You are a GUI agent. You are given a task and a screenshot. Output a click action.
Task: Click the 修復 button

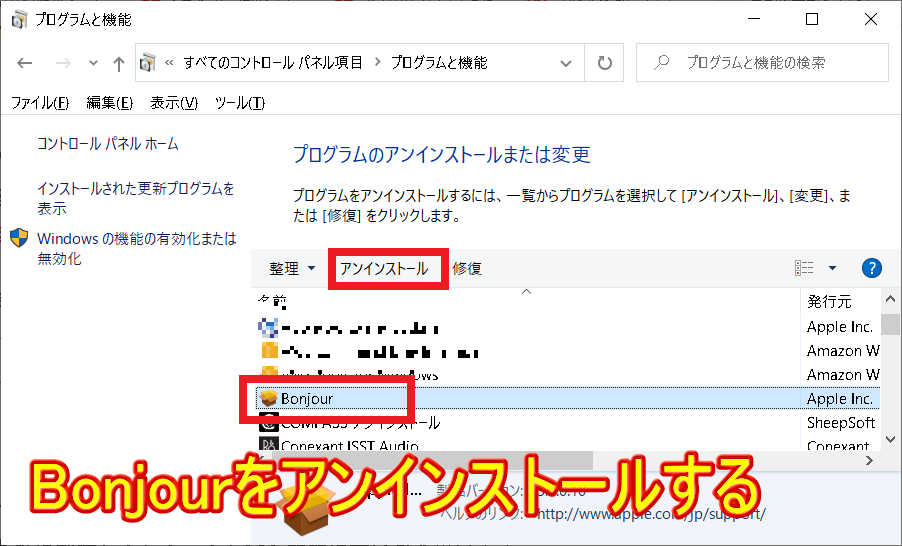[467, 269]
